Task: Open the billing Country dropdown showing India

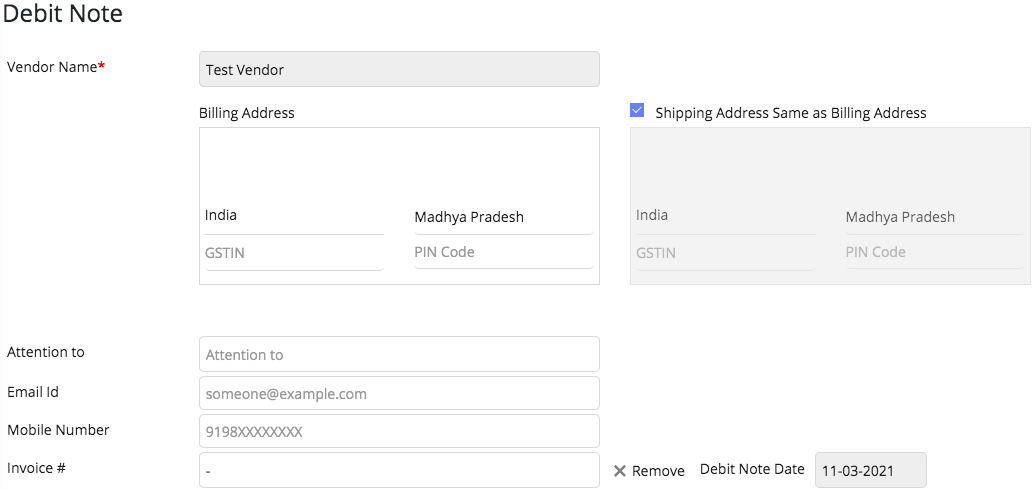Action: (293, 216)
